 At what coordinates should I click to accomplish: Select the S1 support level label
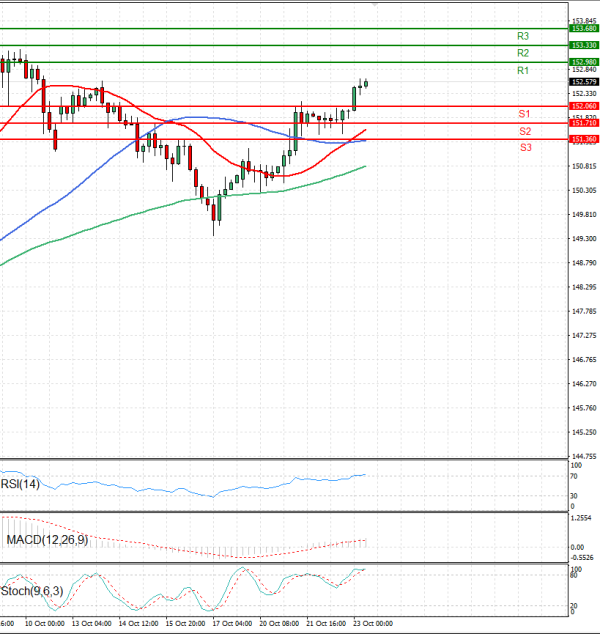(524, 114)
